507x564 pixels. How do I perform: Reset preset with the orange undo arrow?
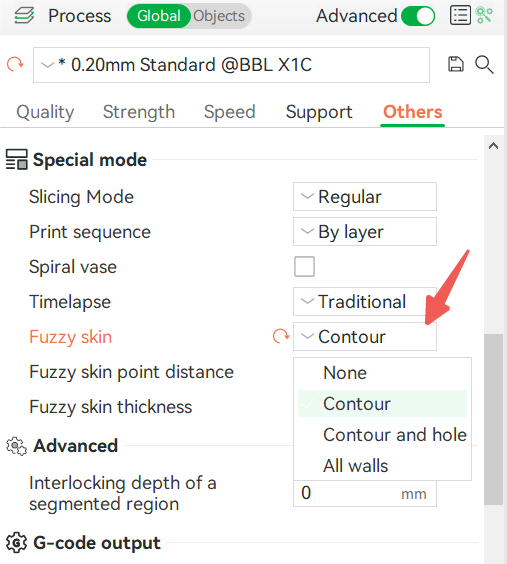15,64
